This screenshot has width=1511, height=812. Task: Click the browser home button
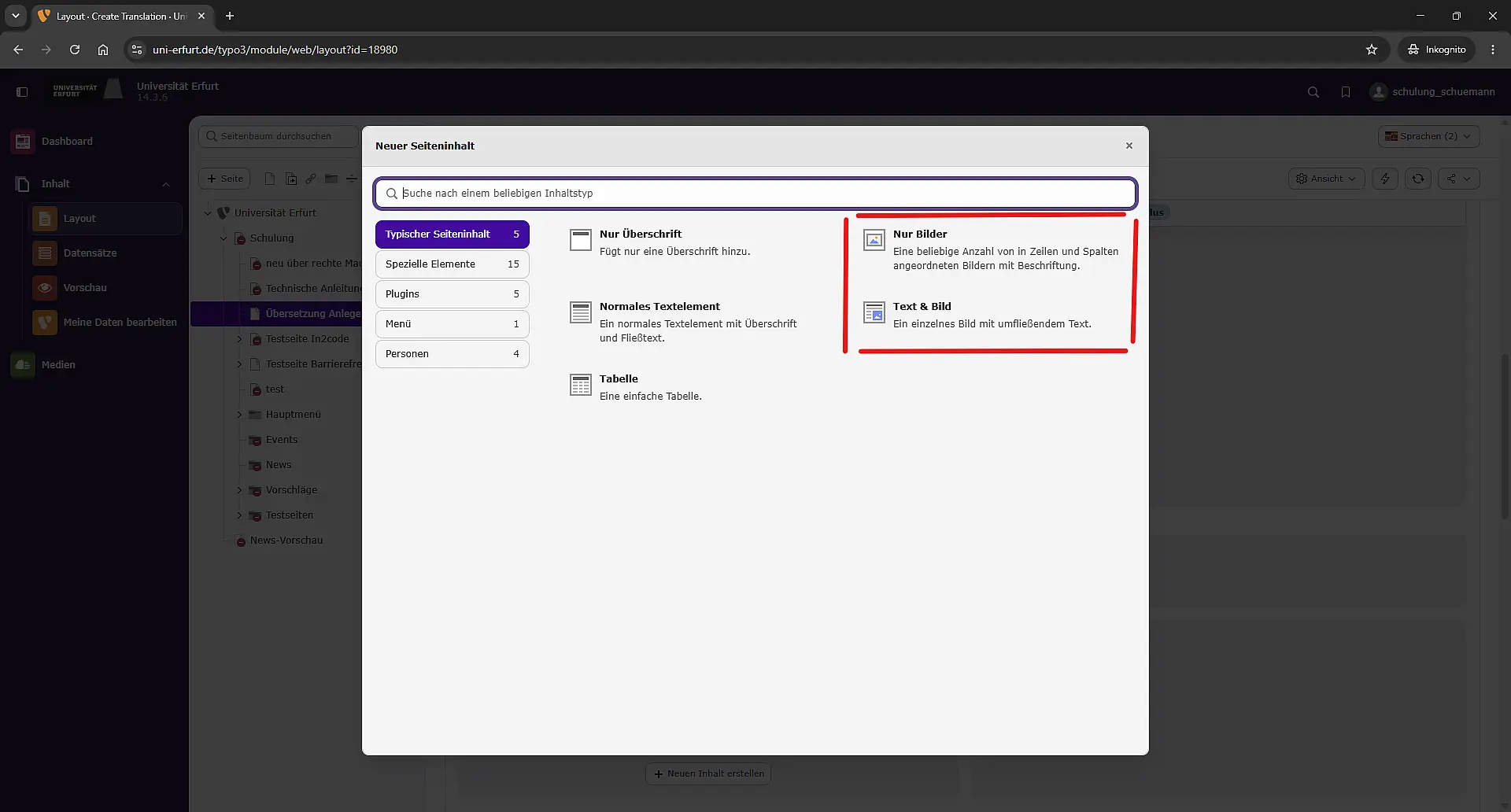(103, 50)
